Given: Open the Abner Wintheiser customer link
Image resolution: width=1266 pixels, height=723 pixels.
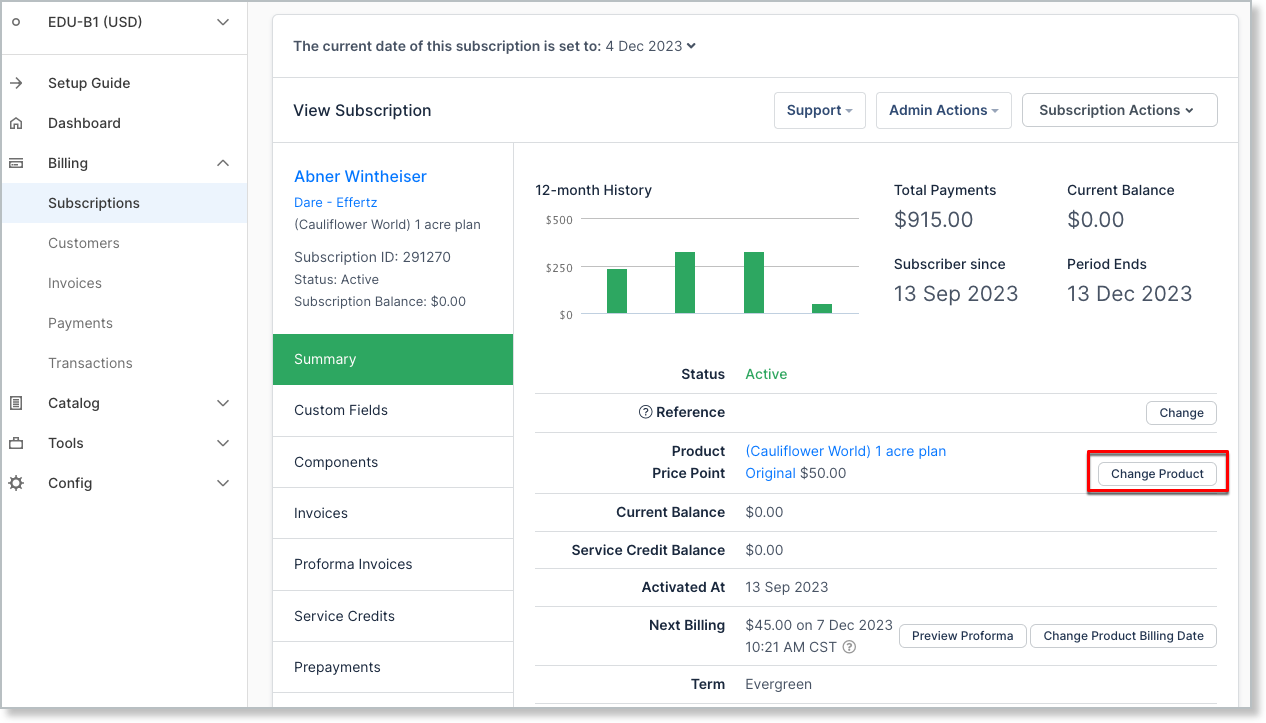Looking at the screenshot, I should [360, 176].
